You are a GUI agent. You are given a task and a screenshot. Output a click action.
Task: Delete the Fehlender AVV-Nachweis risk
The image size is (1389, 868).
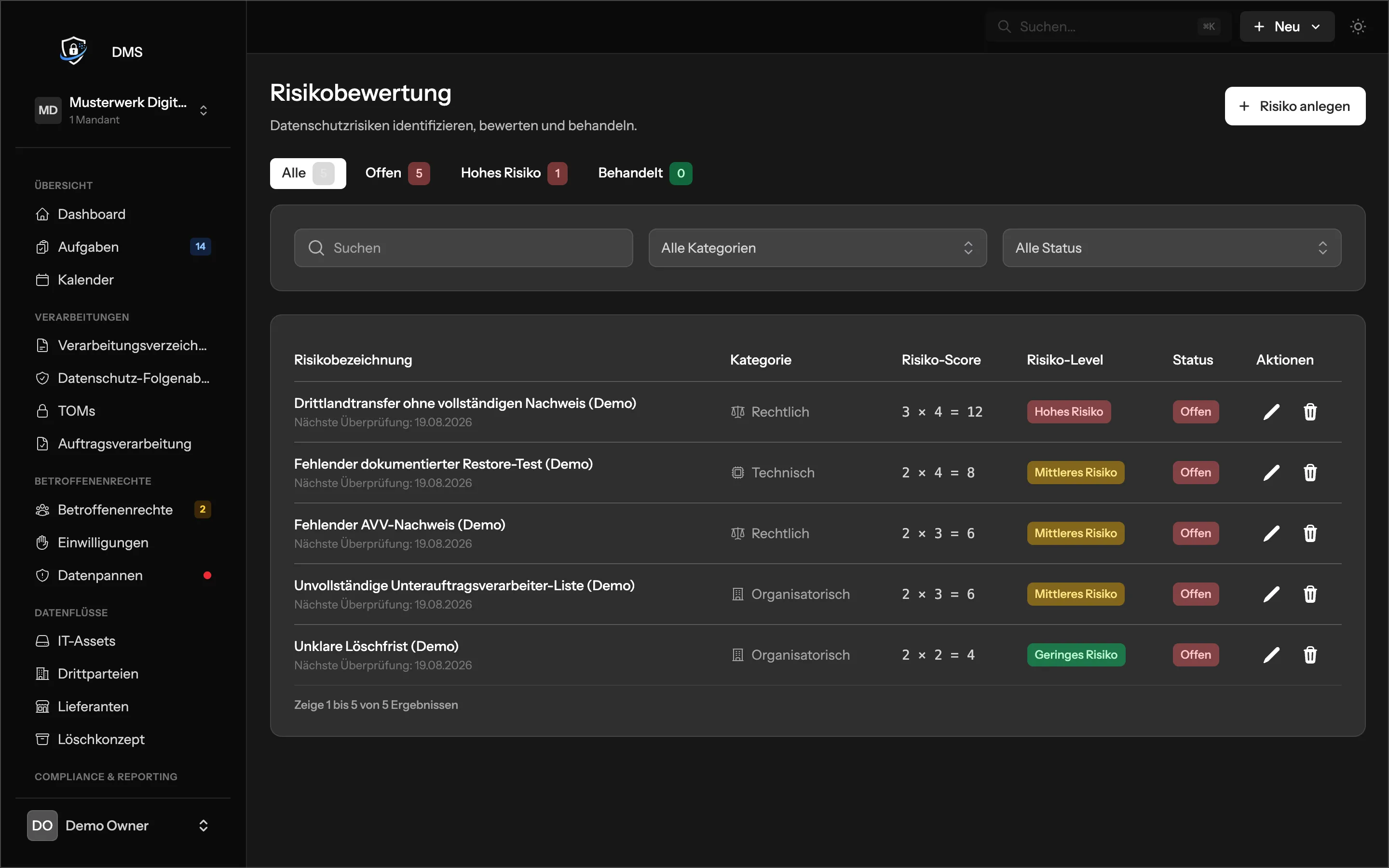1310,533
